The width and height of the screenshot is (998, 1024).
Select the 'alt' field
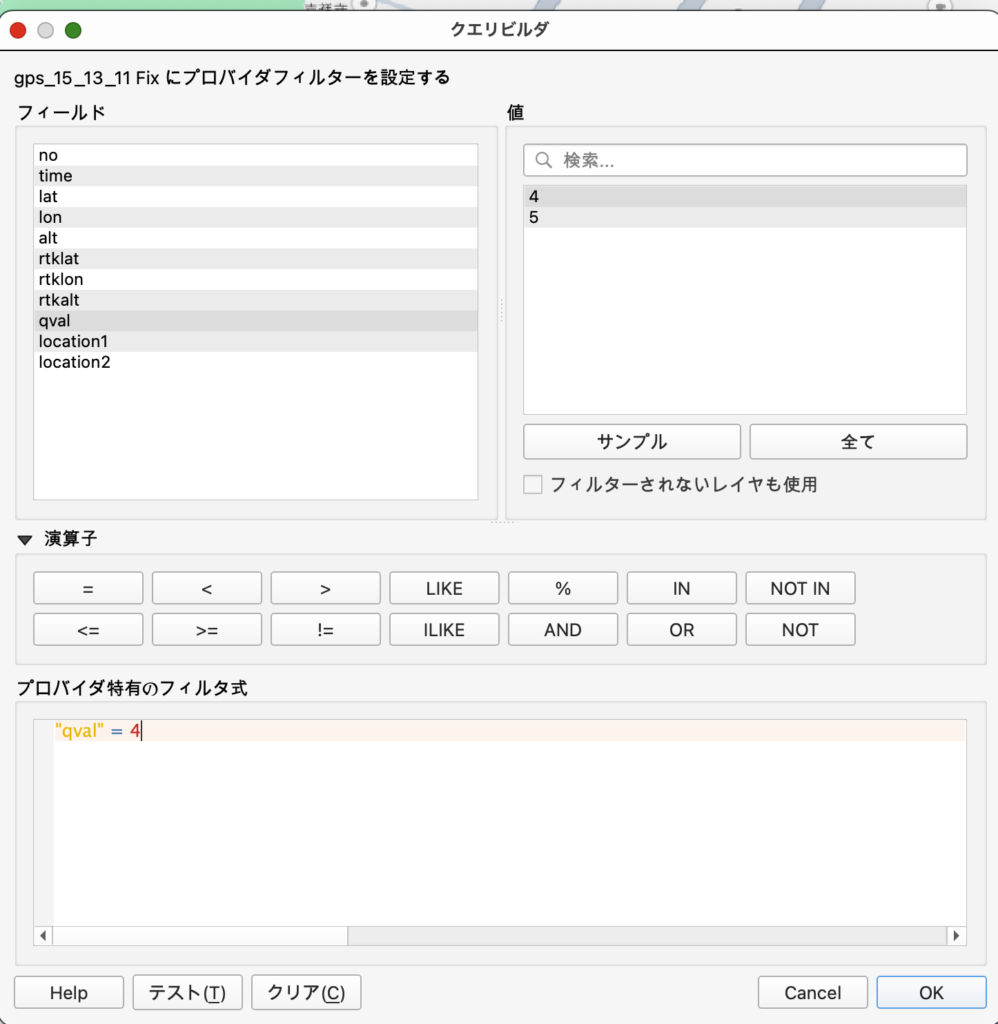click(255, 238)
